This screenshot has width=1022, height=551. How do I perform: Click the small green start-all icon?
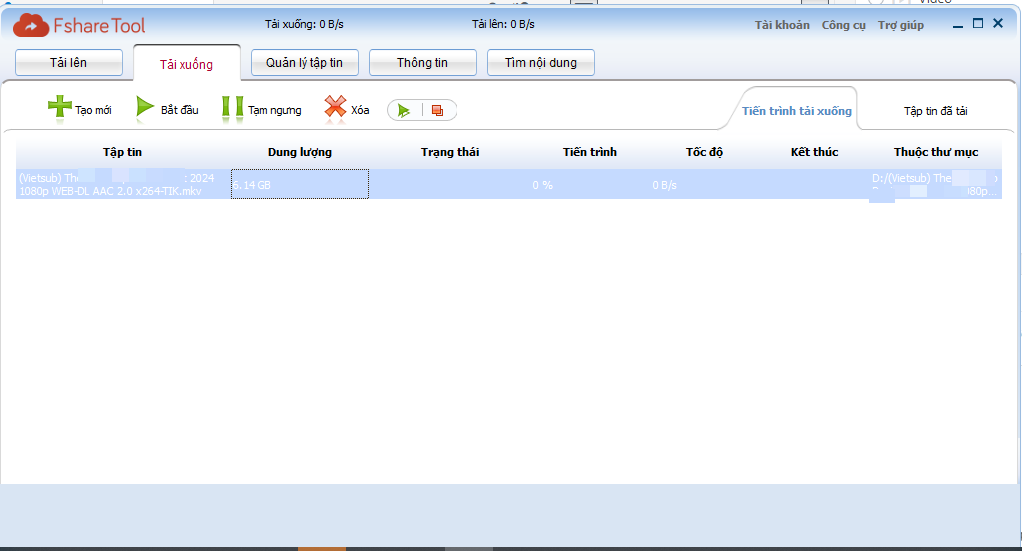pyautogui.click(x=404, y=110)
